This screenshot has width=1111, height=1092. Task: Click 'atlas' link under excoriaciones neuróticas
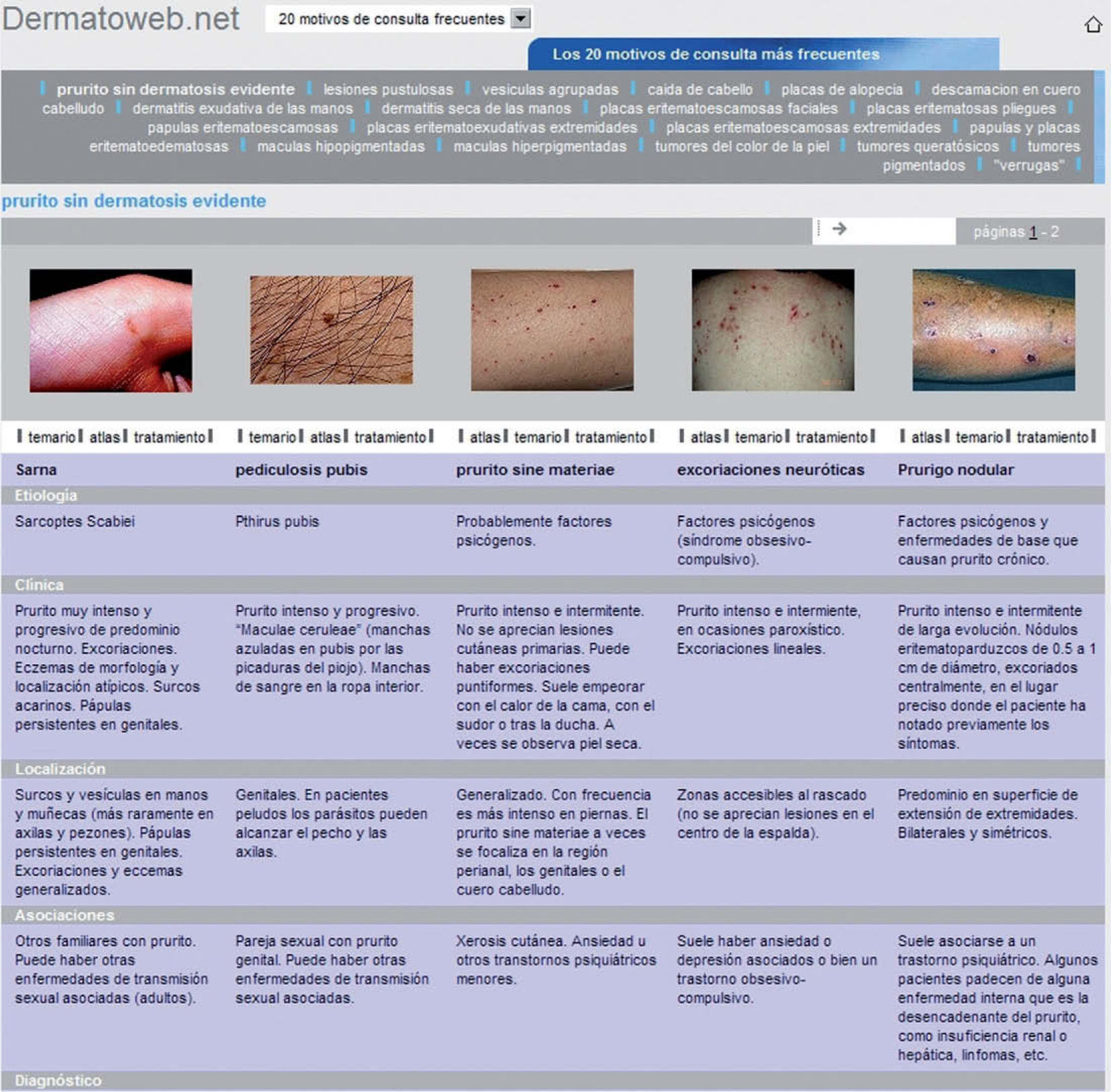[706, 437]
